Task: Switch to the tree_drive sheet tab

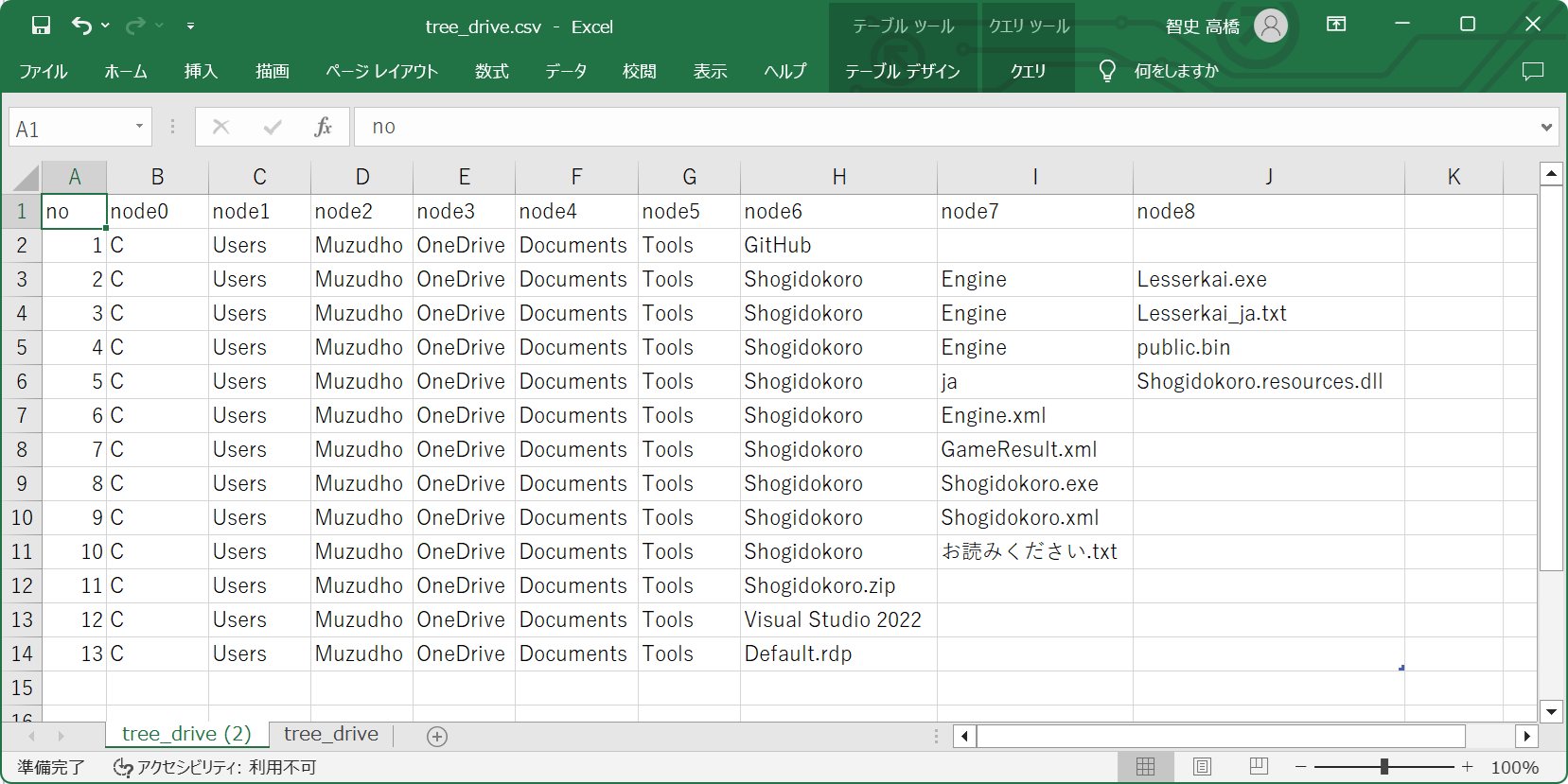Action: click(x=331, y=734)
